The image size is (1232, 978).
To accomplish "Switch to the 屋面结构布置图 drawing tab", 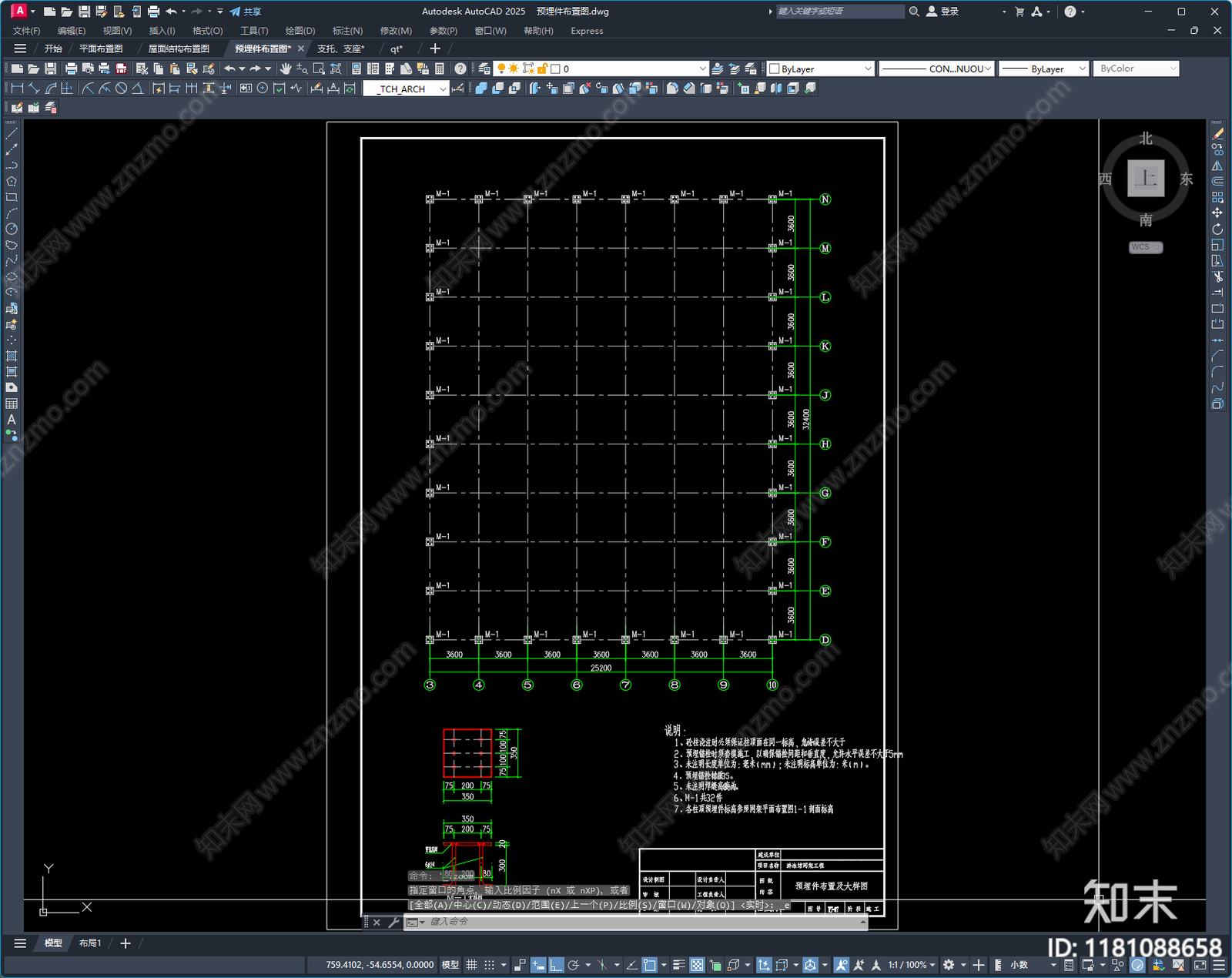I will pos(178,49).
